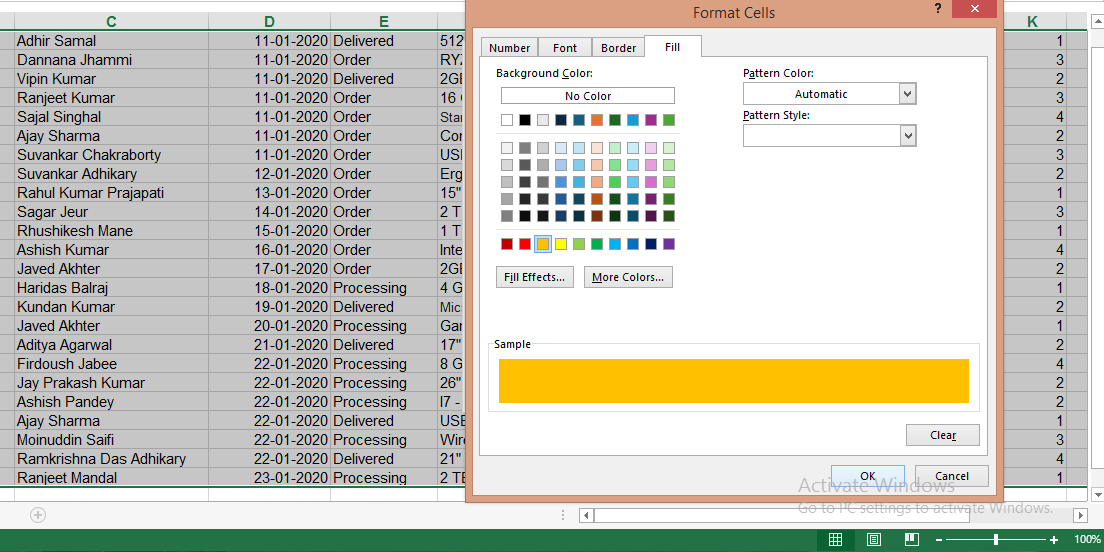Switch to the Number tab

pyautogui.click(x=510, y=48)
